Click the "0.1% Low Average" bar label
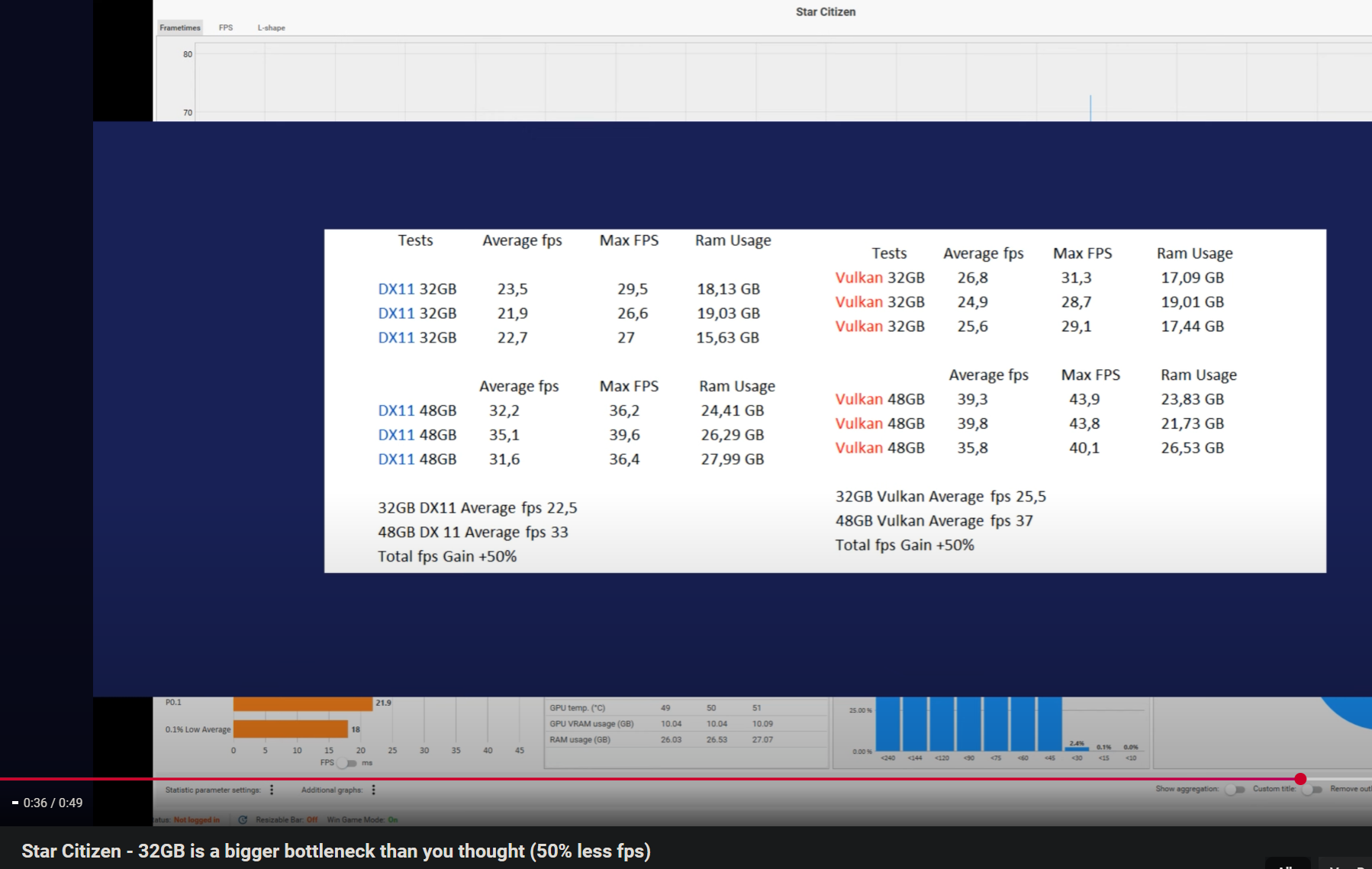The image size is (1372, 869). [198, 729]
